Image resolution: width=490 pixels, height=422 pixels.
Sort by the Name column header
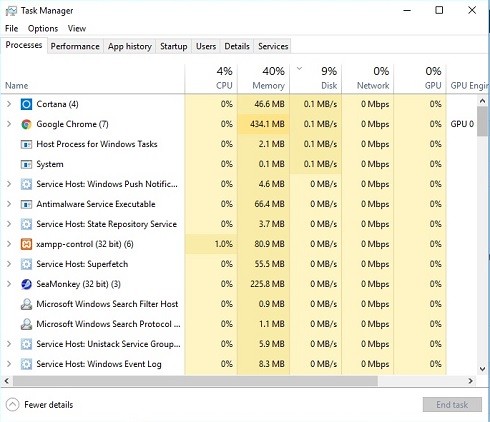coord(92,79)
